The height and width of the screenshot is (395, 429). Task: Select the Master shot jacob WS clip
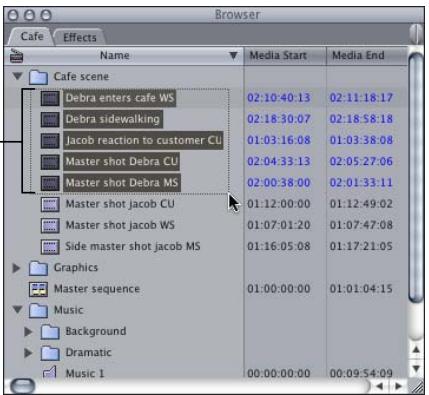[120, 225]
